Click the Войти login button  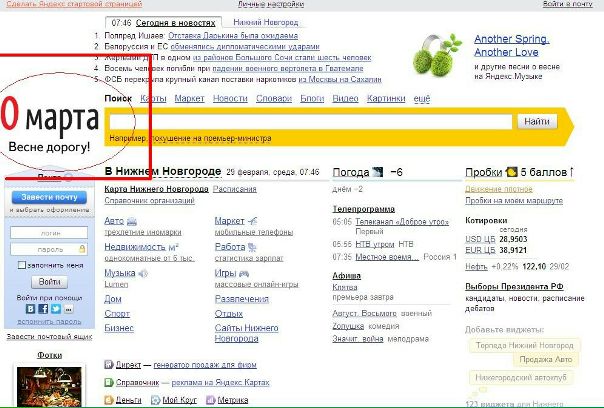click(49, 282)
